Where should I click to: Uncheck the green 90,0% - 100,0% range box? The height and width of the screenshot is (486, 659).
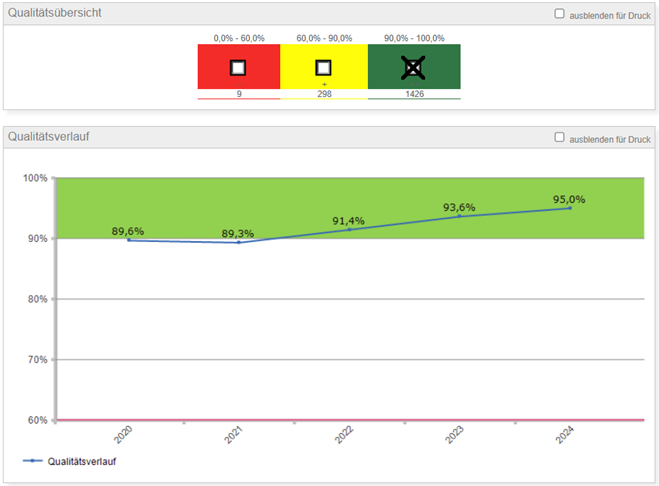[x=413, y=68]
